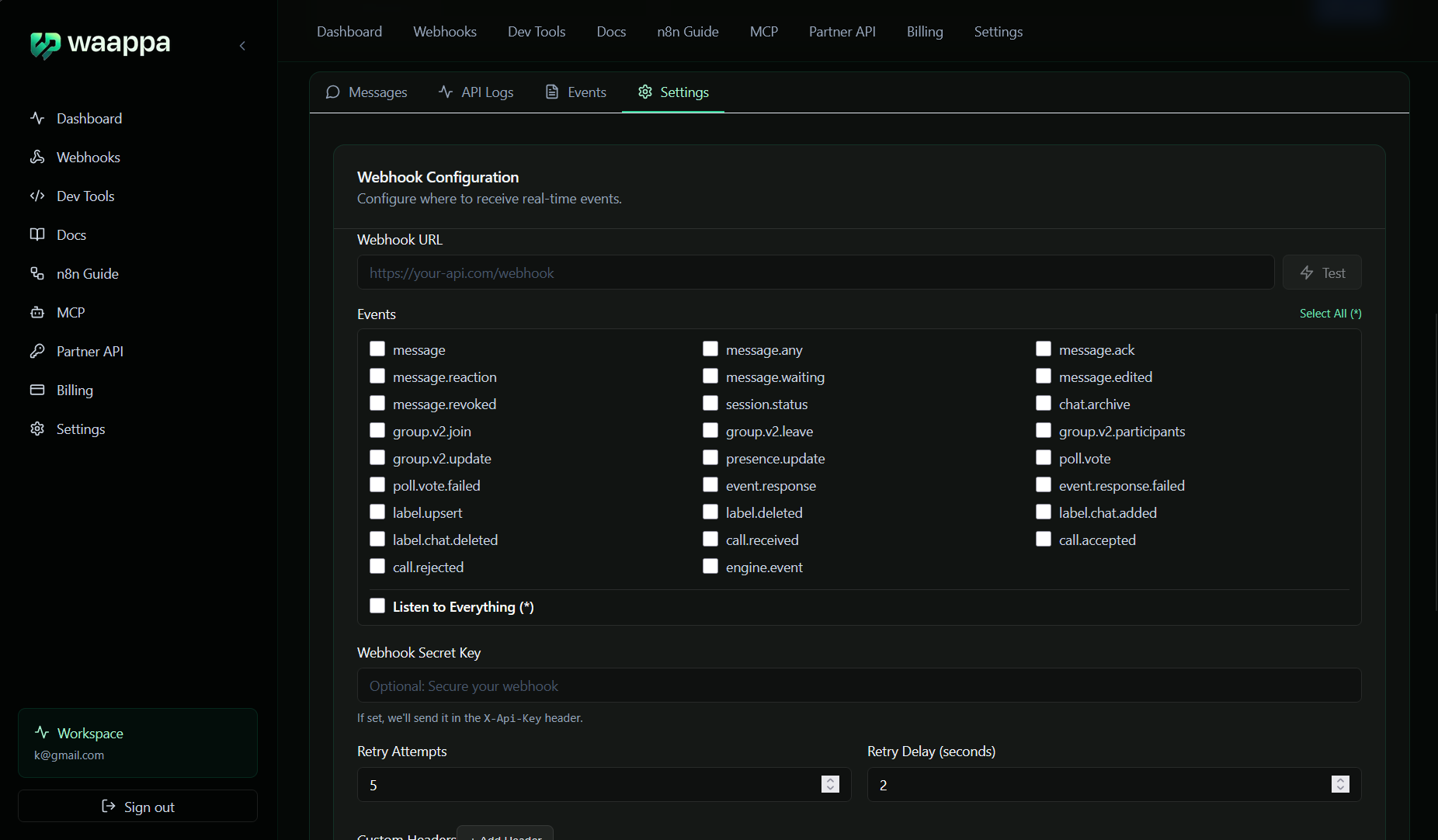Toggle the Listen to Everything (*) checkbox
1438x840 pixels.
tap(377, 606)
